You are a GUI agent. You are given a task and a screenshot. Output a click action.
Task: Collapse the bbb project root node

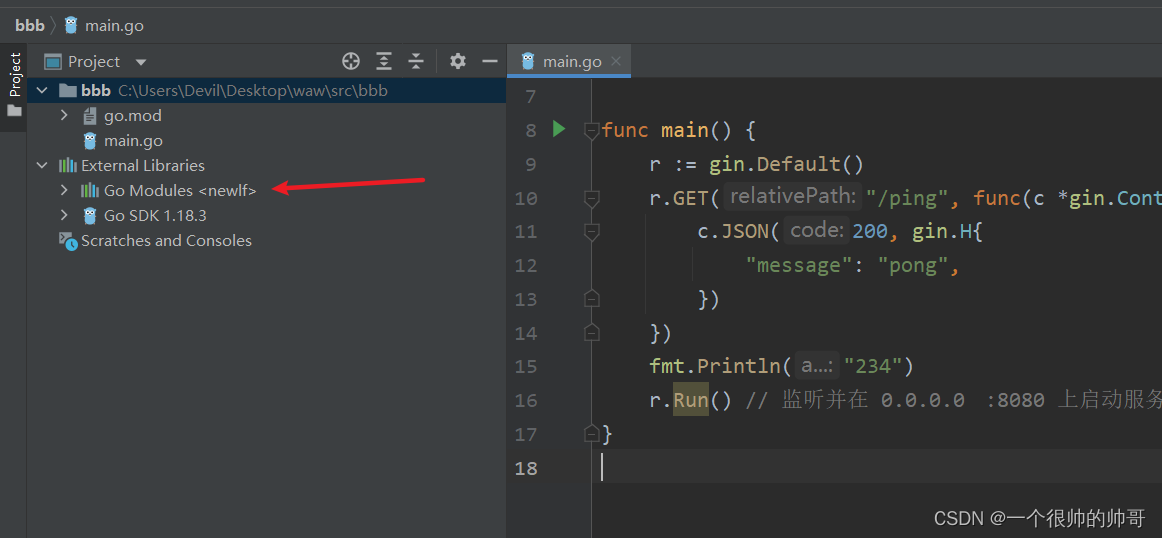coord(42,90)
